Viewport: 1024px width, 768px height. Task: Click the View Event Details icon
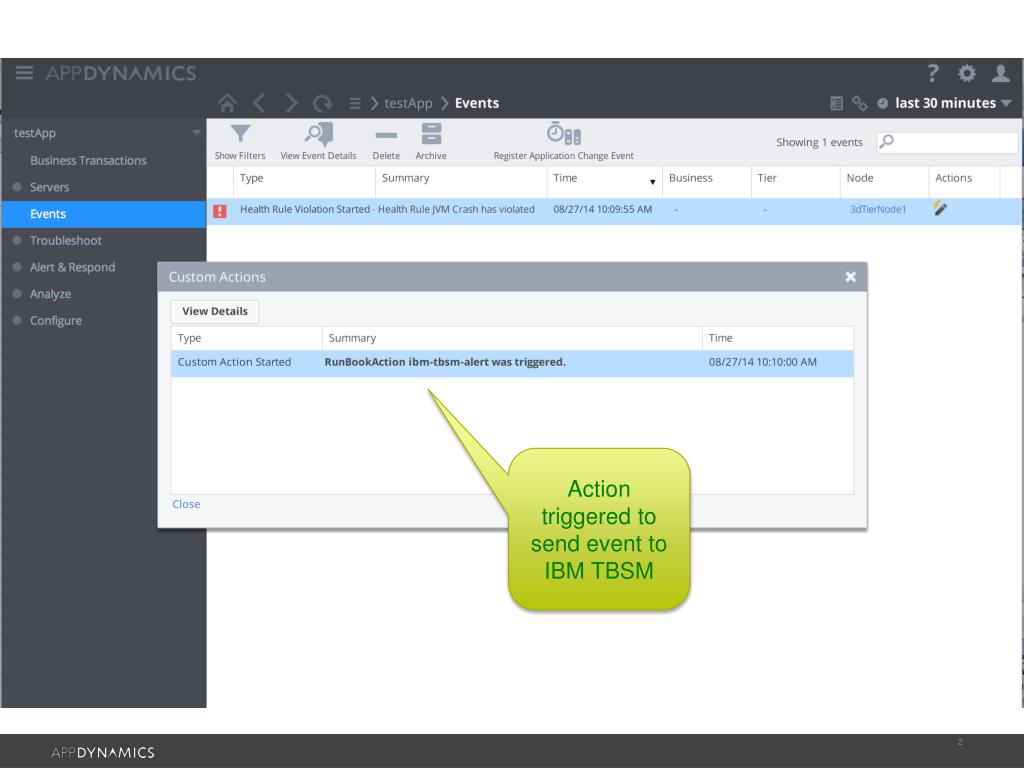(x=319, y=134)
